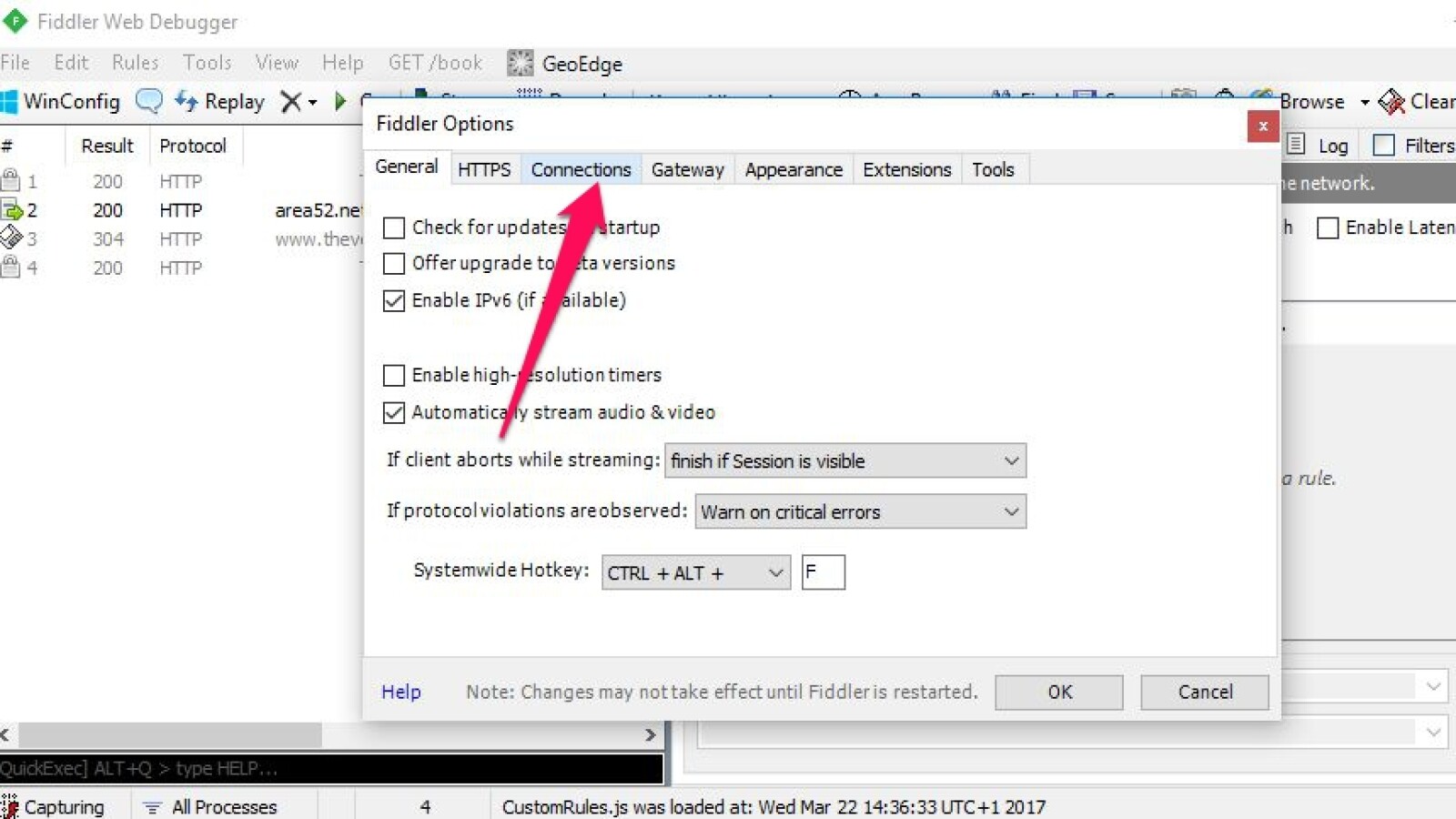Click the hotkey letter input field
This screenshot has width=1456, height=819.
[x=823, y=572]
